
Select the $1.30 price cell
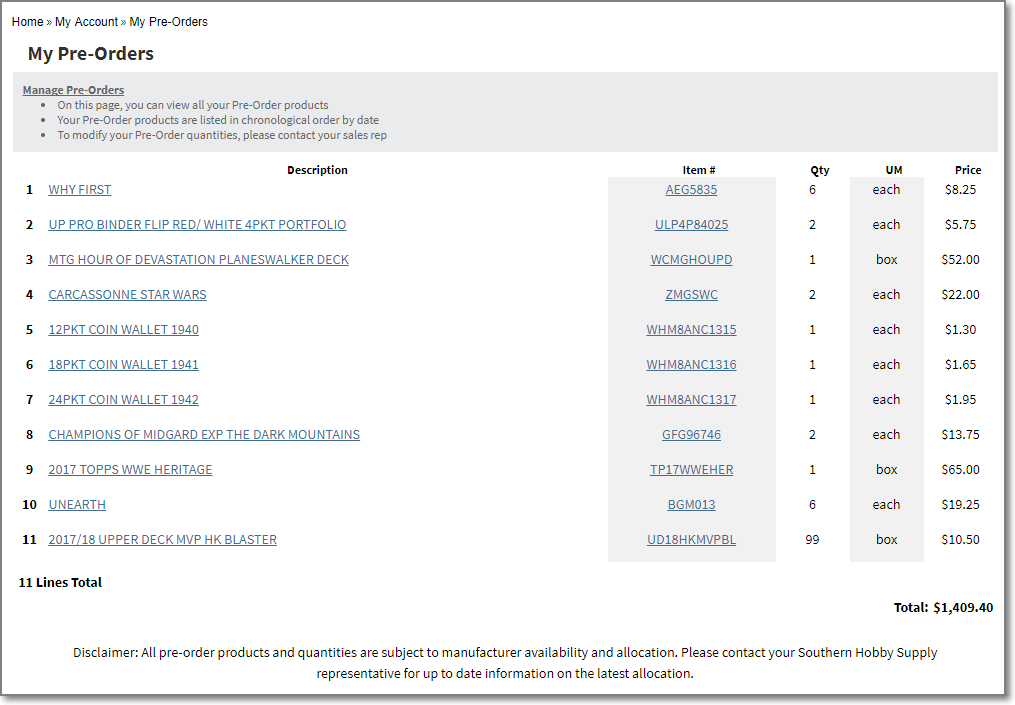click(961, 330)
